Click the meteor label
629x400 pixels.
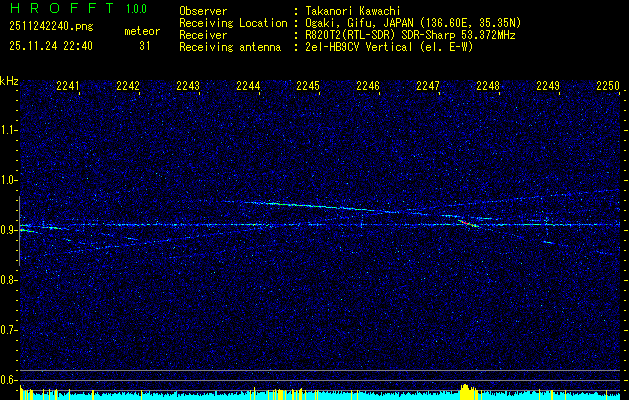point(142,31)
